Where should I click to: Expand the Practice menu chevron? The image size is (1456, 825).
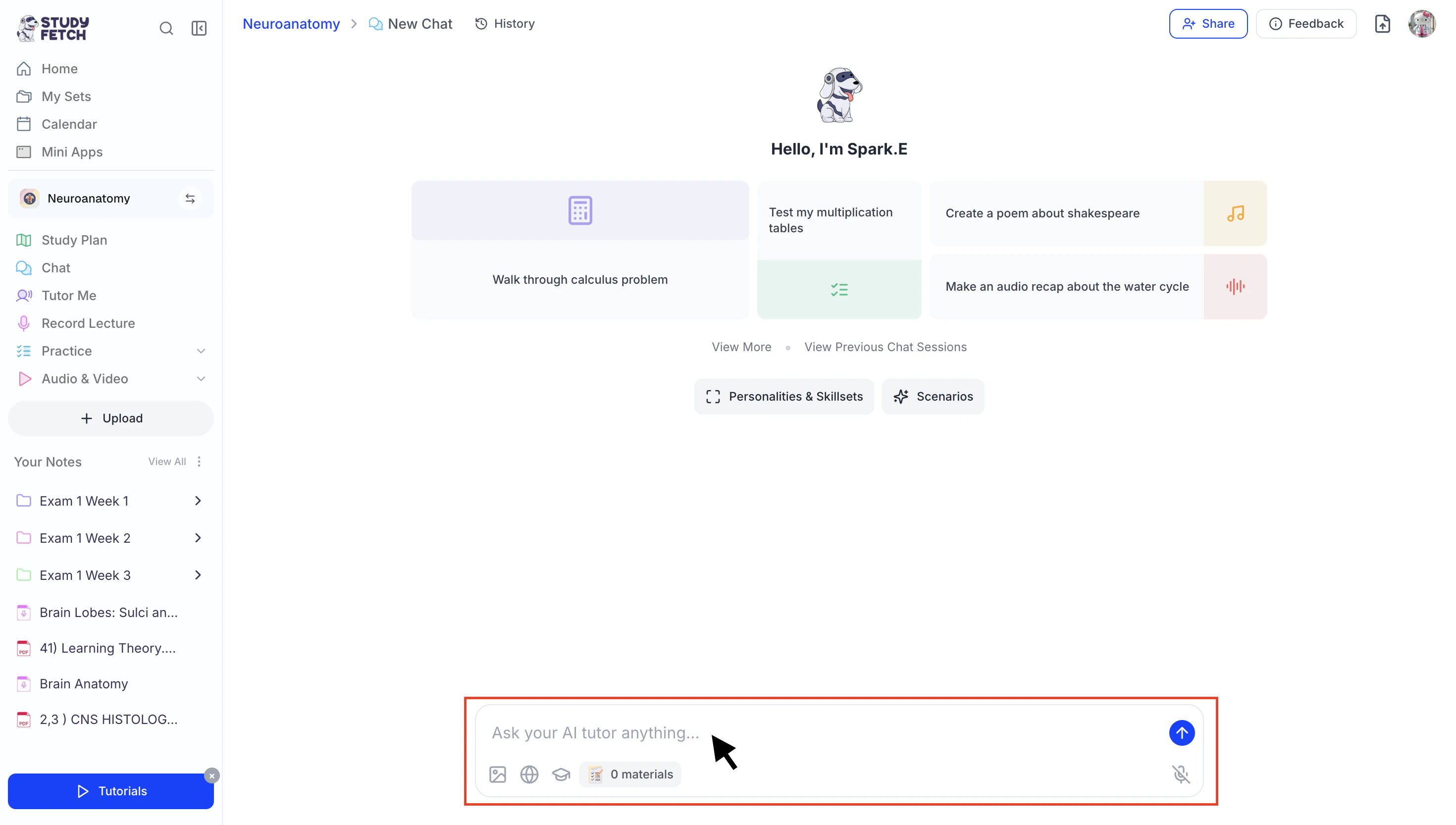(x=201, y=351)
